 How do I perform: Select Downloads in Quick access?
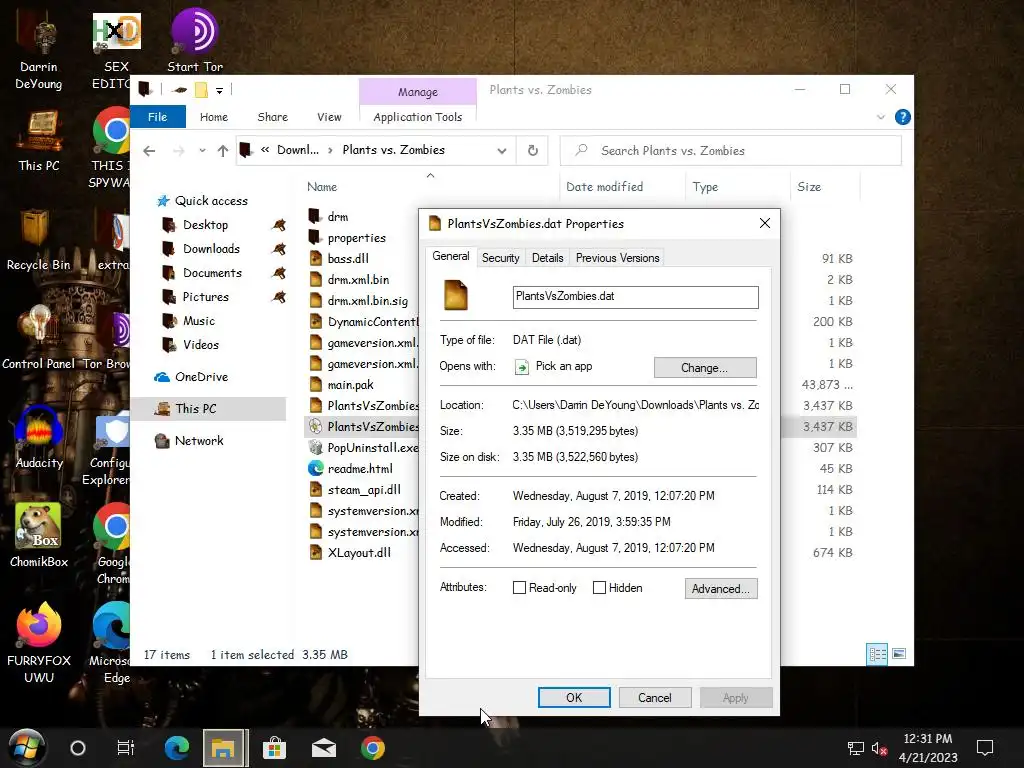211,249
